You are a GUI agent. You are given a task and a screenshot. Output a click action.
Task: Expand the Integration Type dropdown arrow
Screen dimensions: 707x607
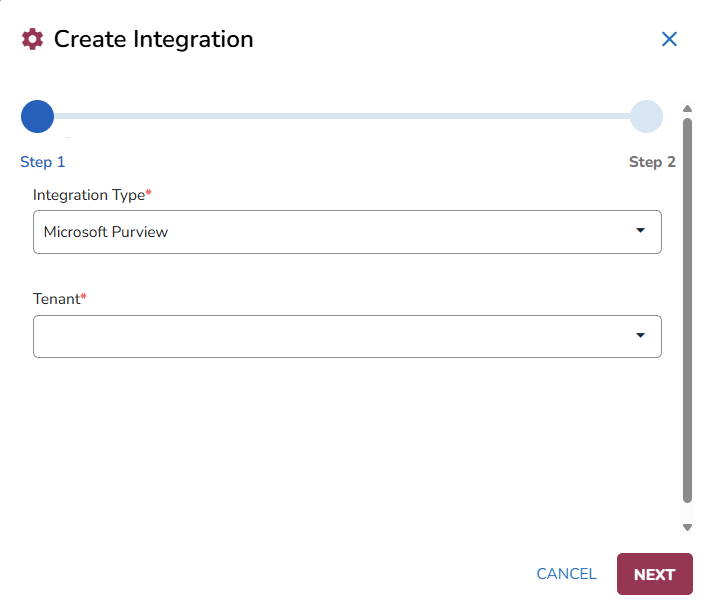pyautogui.click(x=640, y=231)
